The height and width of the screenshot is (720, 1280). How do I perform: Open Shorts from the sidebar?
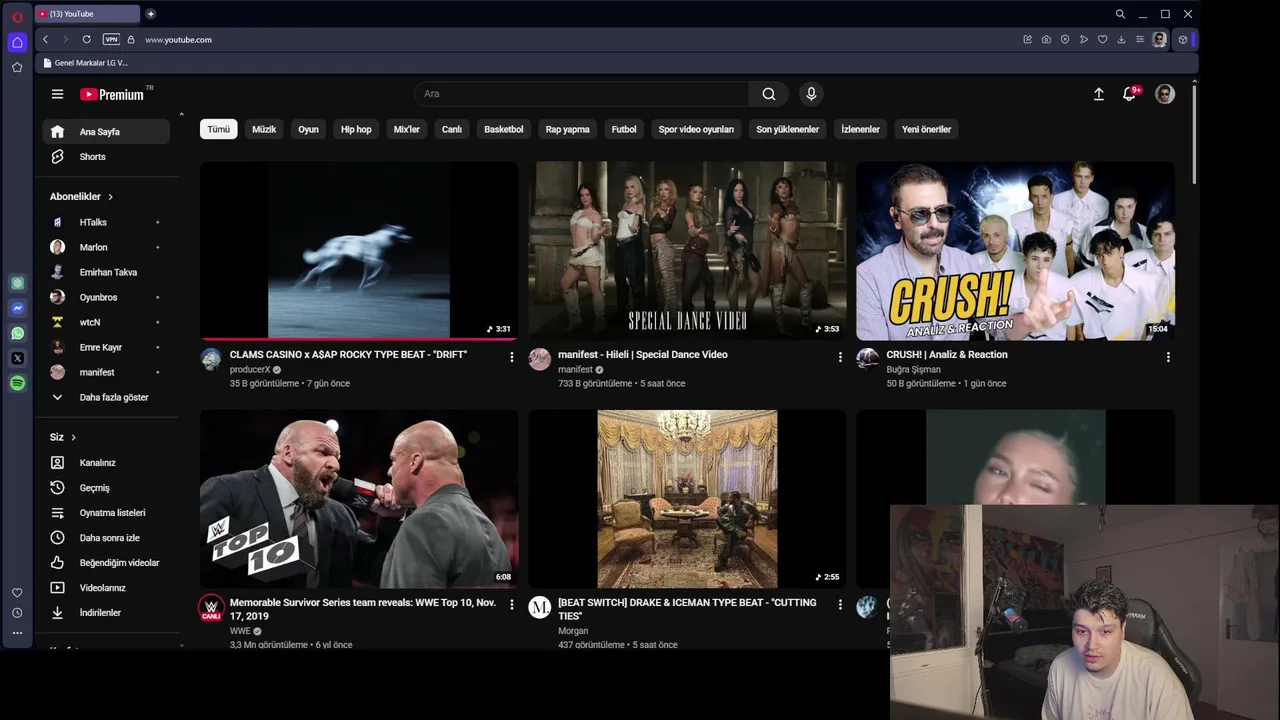tap(107, 157)
